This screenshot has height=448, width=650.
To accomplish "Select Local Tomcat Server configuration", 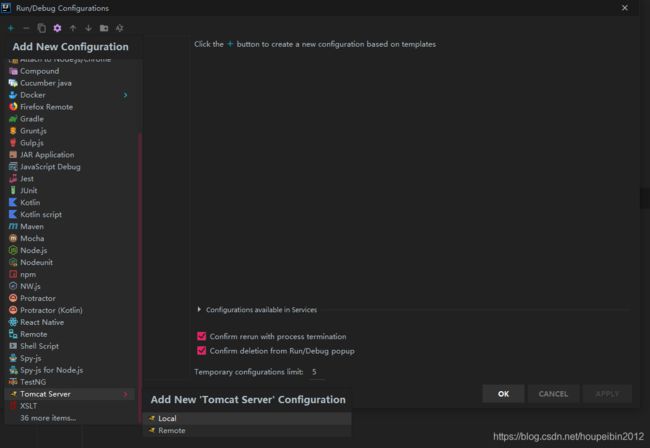I will pos(247,419).
